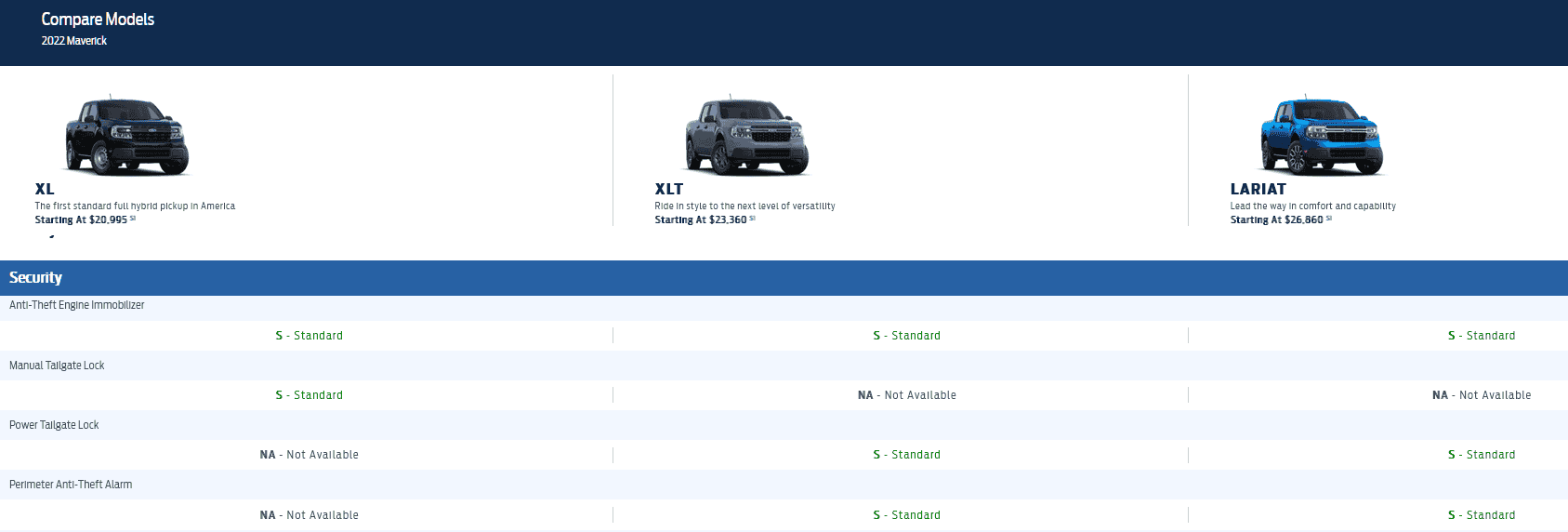The width and height of the screenshot is (1568, 532).
Task: Click Perimeter Anti-Theft Alarm row label
Action: click(x=71, y=485)
